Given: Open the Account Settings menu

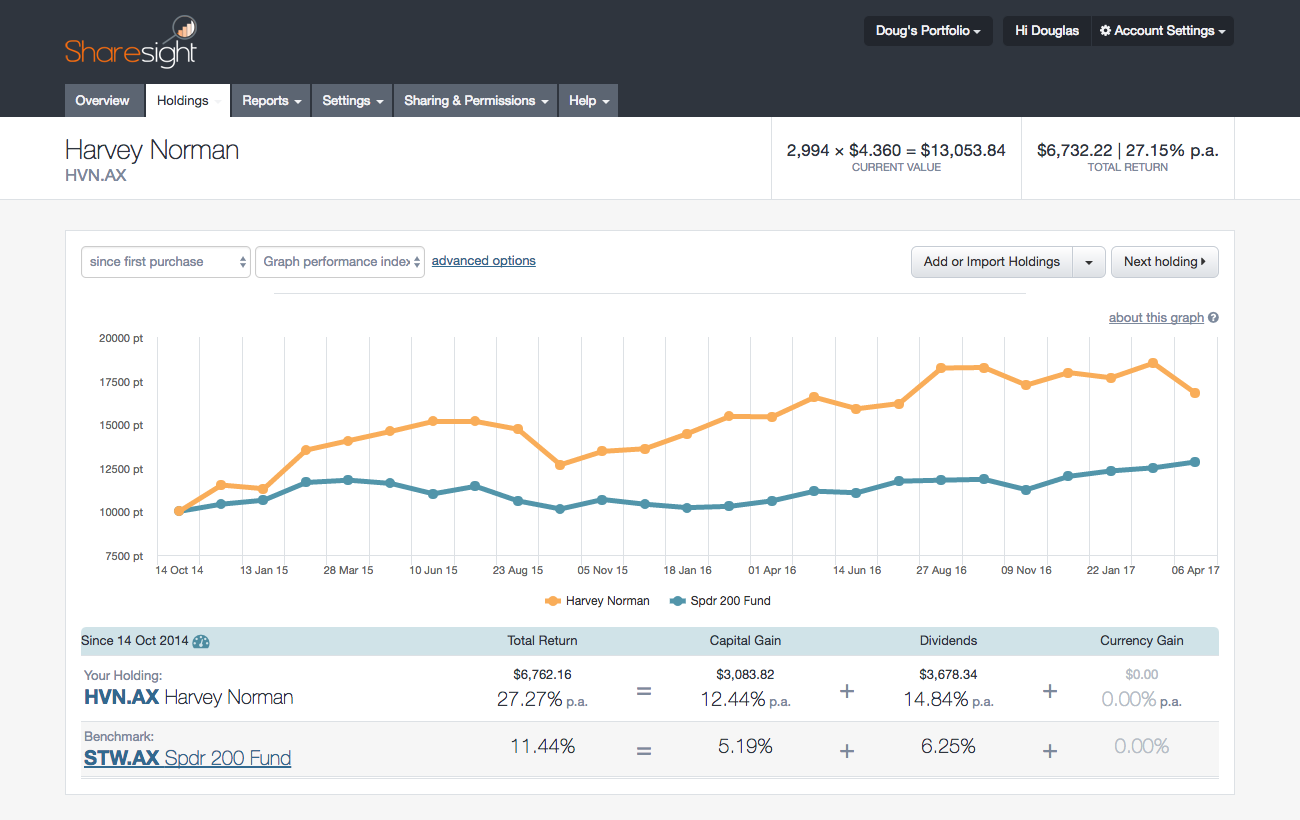Looking at the screenshot, I should tap(1162, 31).
